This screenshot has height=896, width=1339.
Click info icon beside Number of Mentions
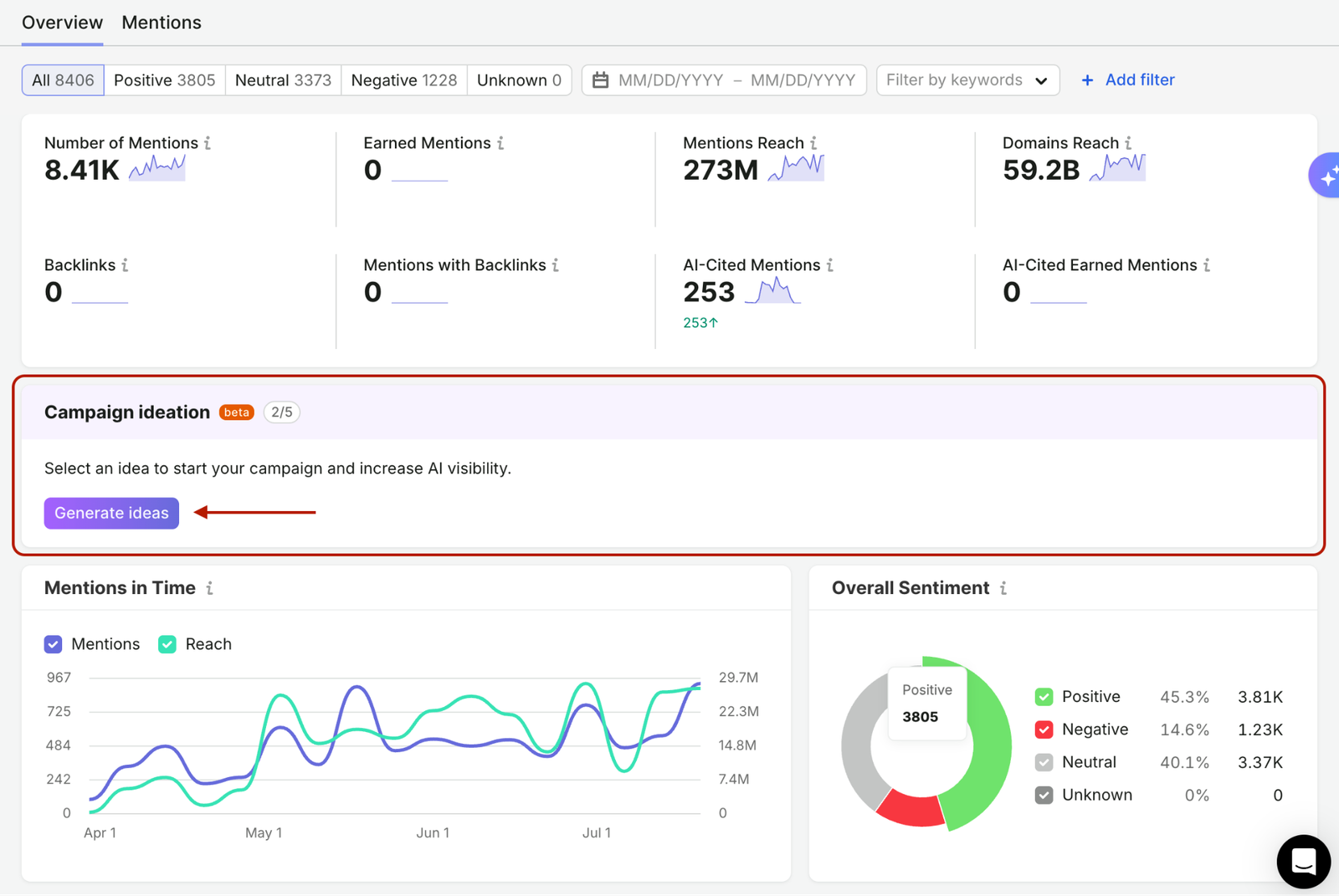[x=208, y=143]
